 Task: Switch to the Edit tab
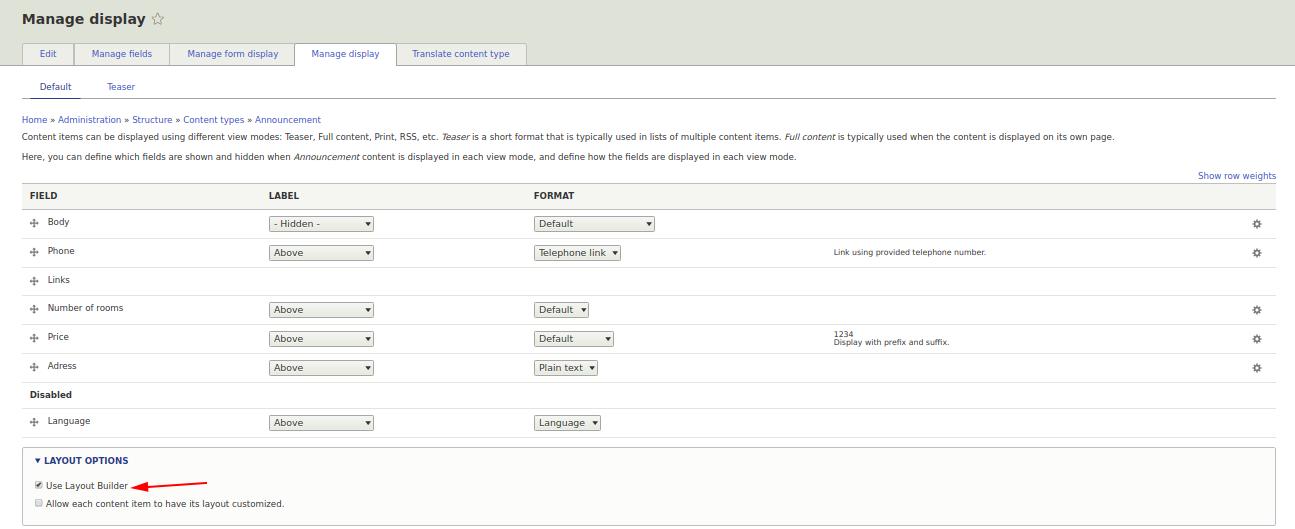(x=48, y=54)
